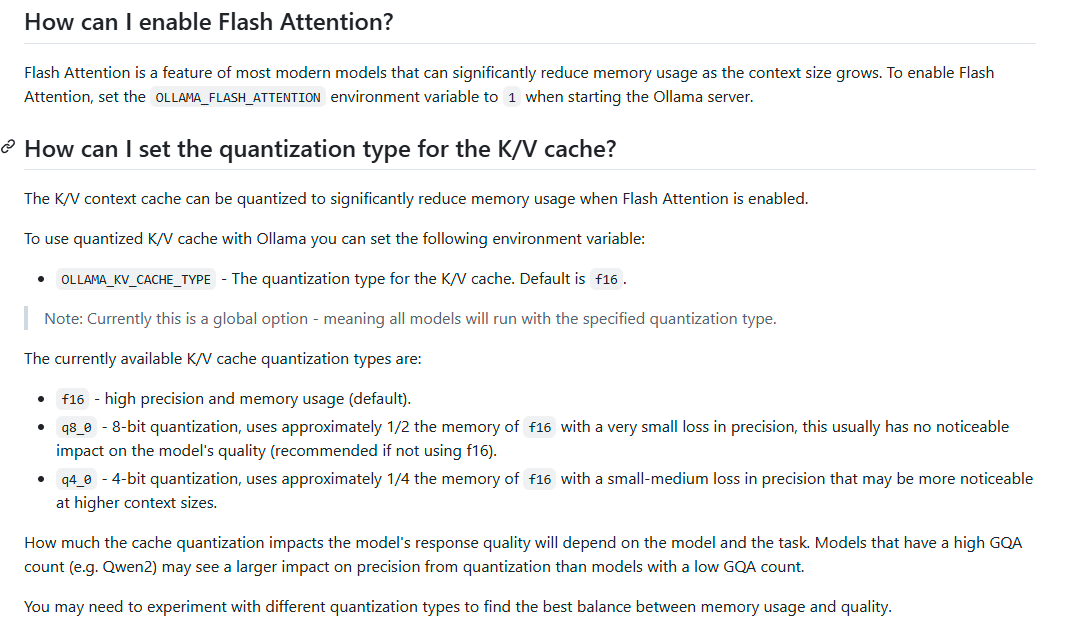Image resolution: width=1081 pixels, height=633 pixels.
Task: Click the text 'high precision and memory usage (default)'
Action: (258, 399)
